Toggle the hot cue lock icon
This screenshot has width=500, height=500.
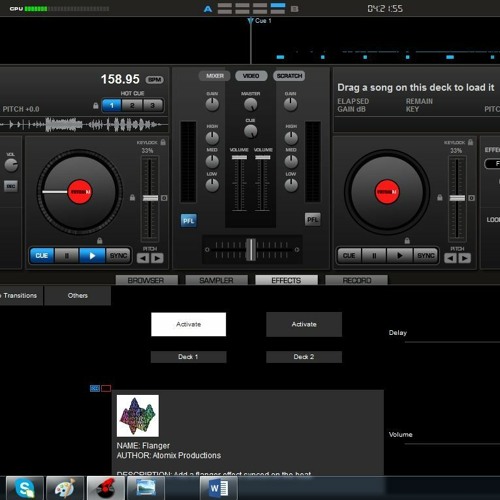96,106
